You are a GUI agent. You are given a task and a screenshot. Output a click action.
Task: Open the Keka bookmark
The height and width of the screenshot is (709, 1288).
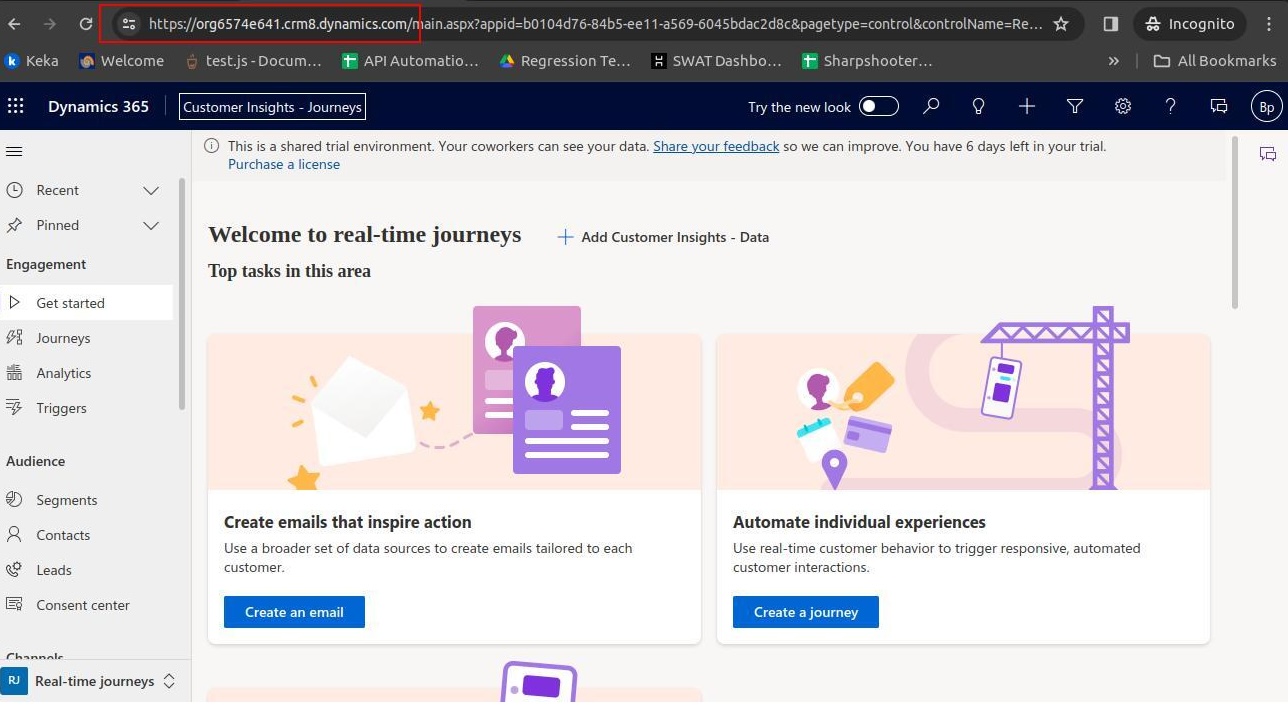(x=32, y=61)
